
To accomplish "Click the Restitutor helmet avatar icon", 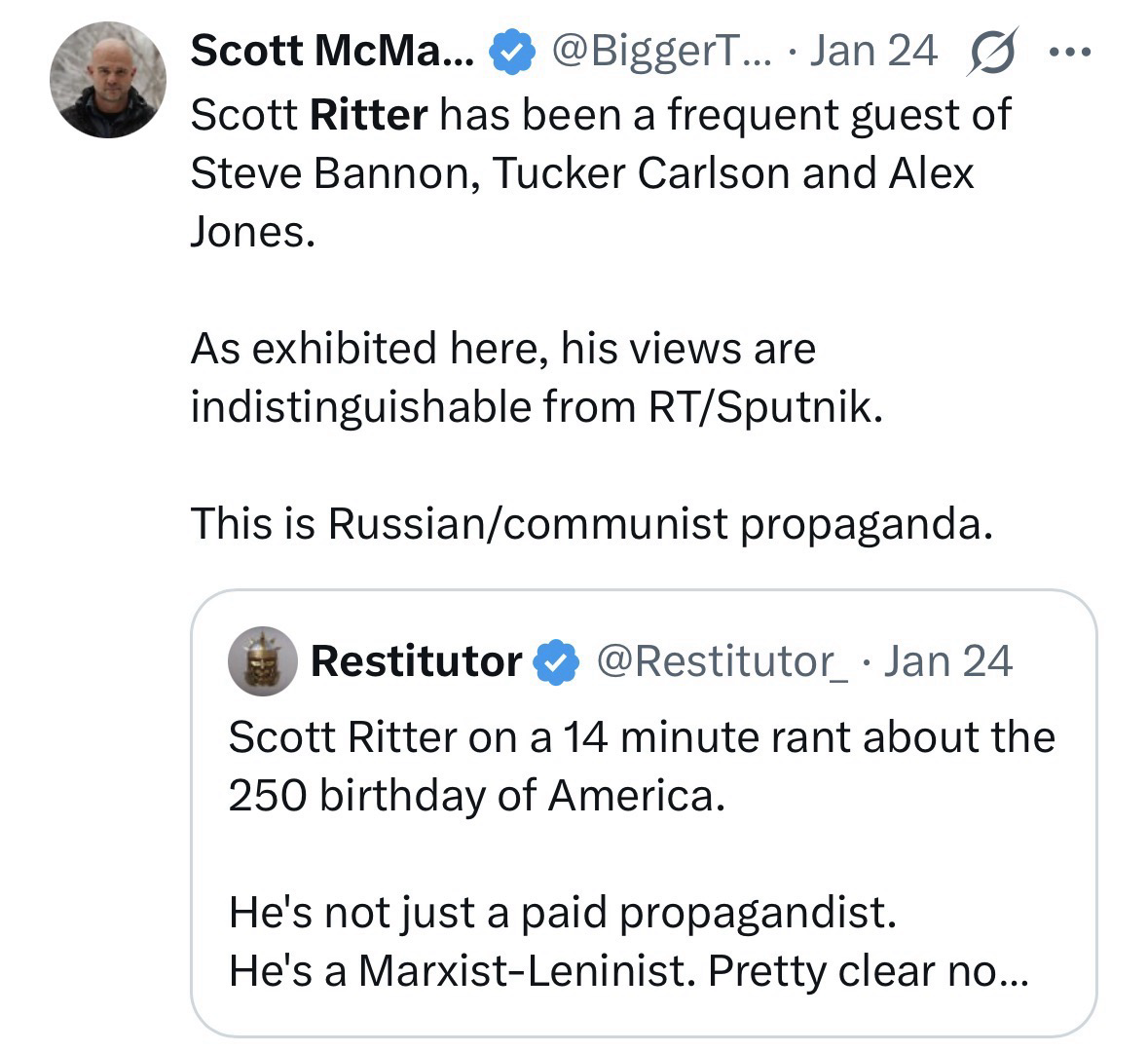I will click(262, 661).
